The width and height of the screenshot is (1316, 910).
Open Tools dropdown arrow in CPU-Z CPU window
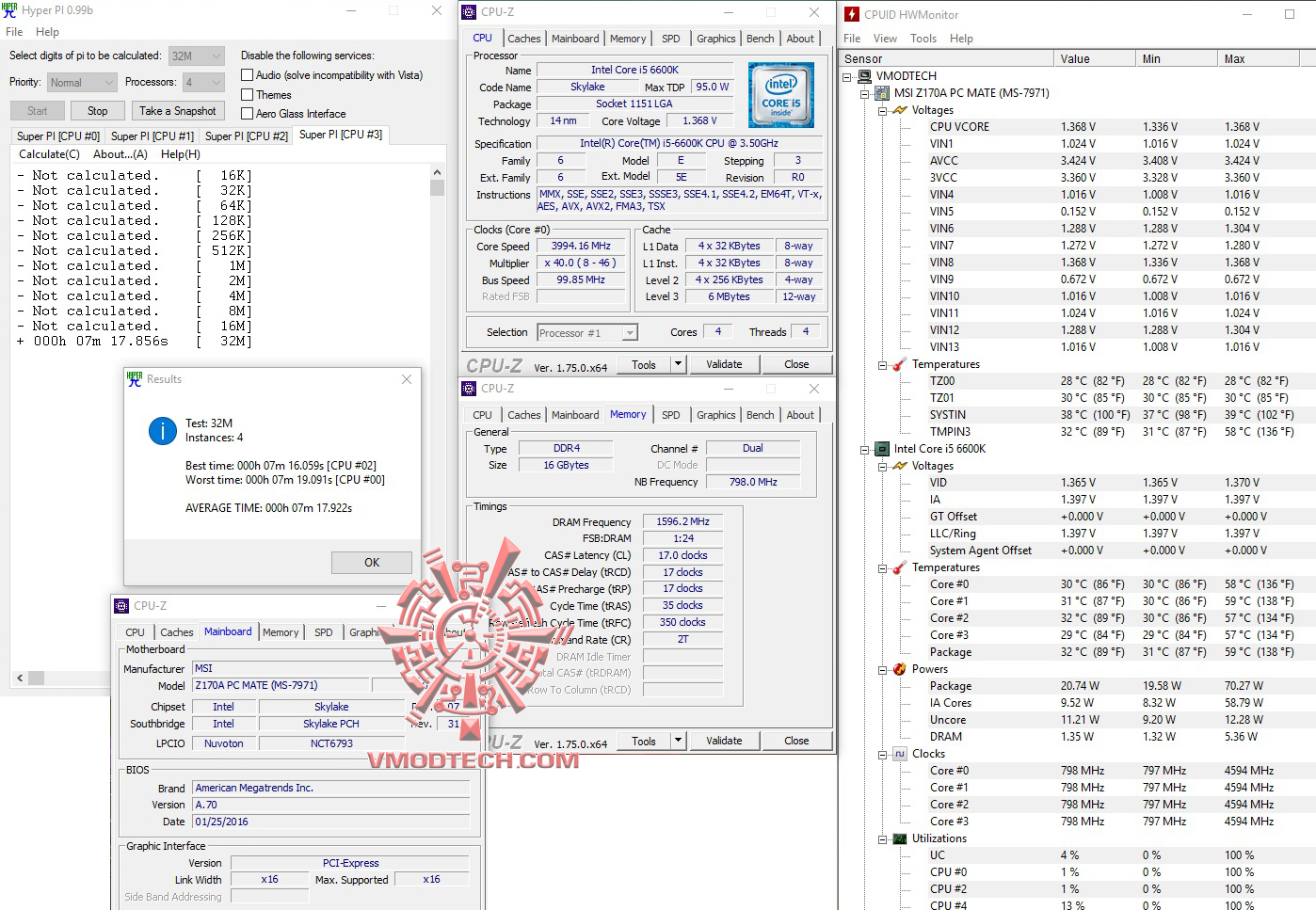678,364
